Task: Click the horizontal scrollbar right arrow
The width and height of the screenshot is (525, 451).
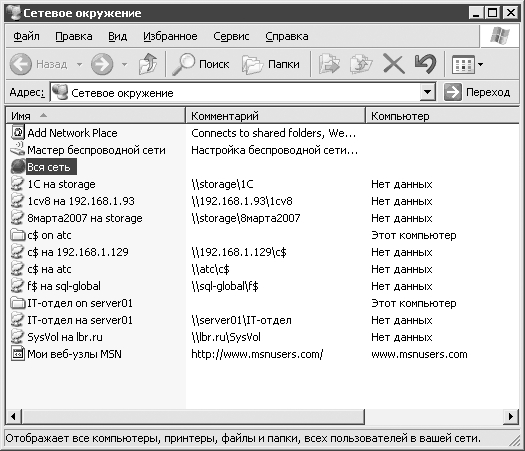Action: [511, 417]
